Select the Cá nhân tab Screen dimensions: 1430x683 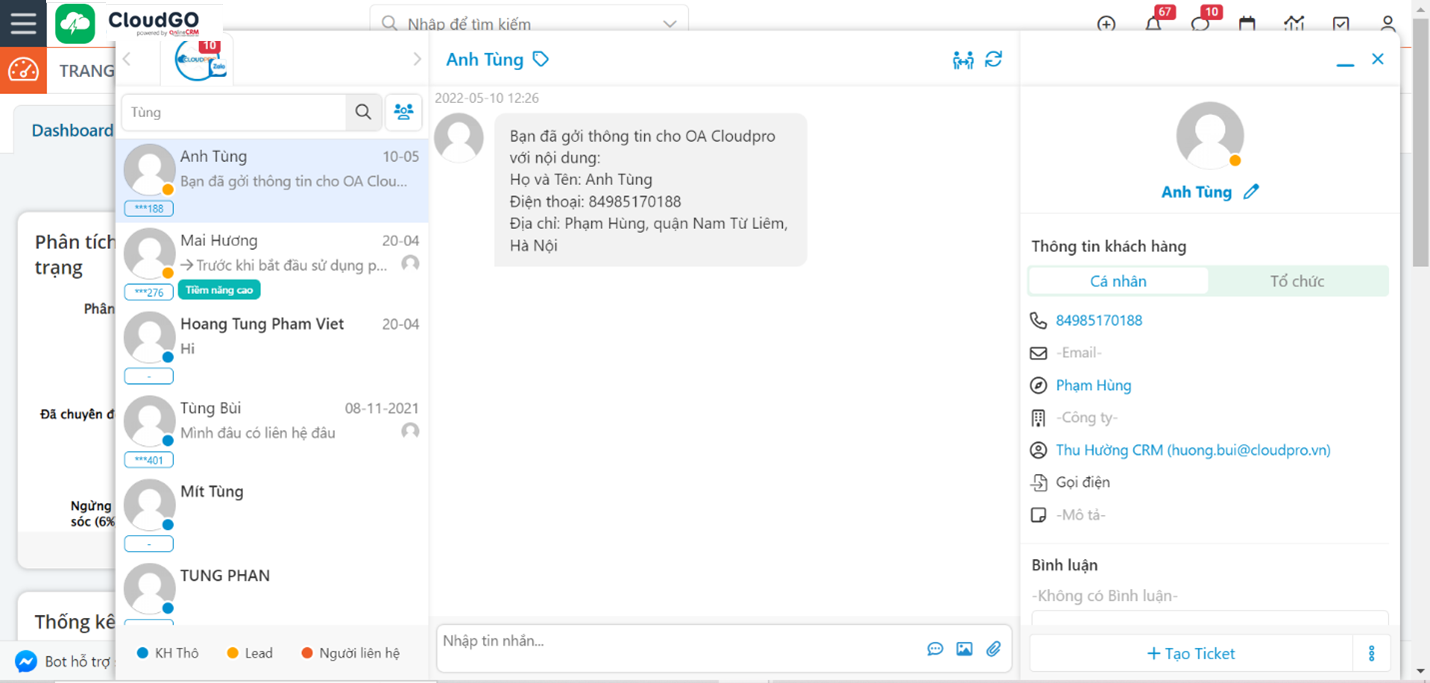[1117, 281]
